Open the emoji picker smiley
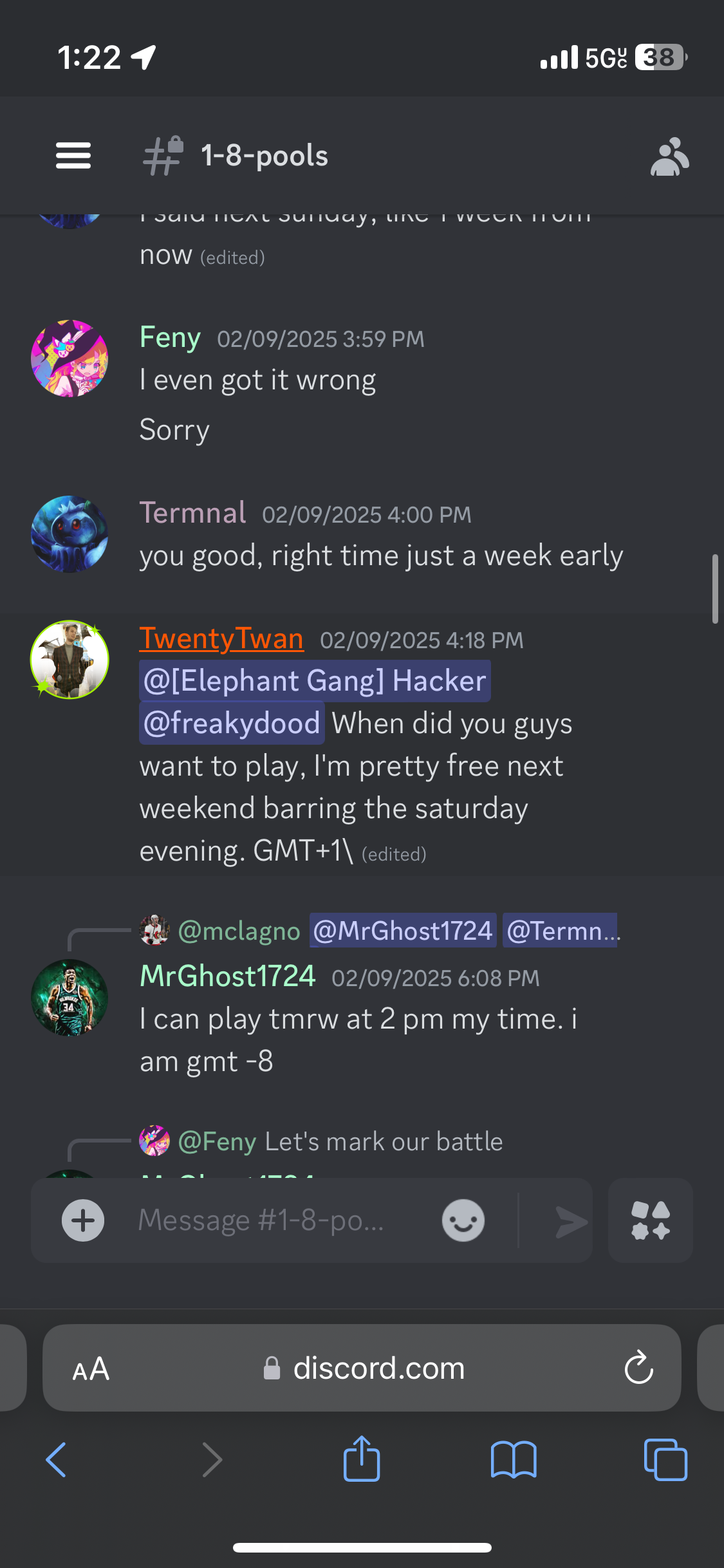Viewport: 724px width, 1568px height. coord(463,1220)
